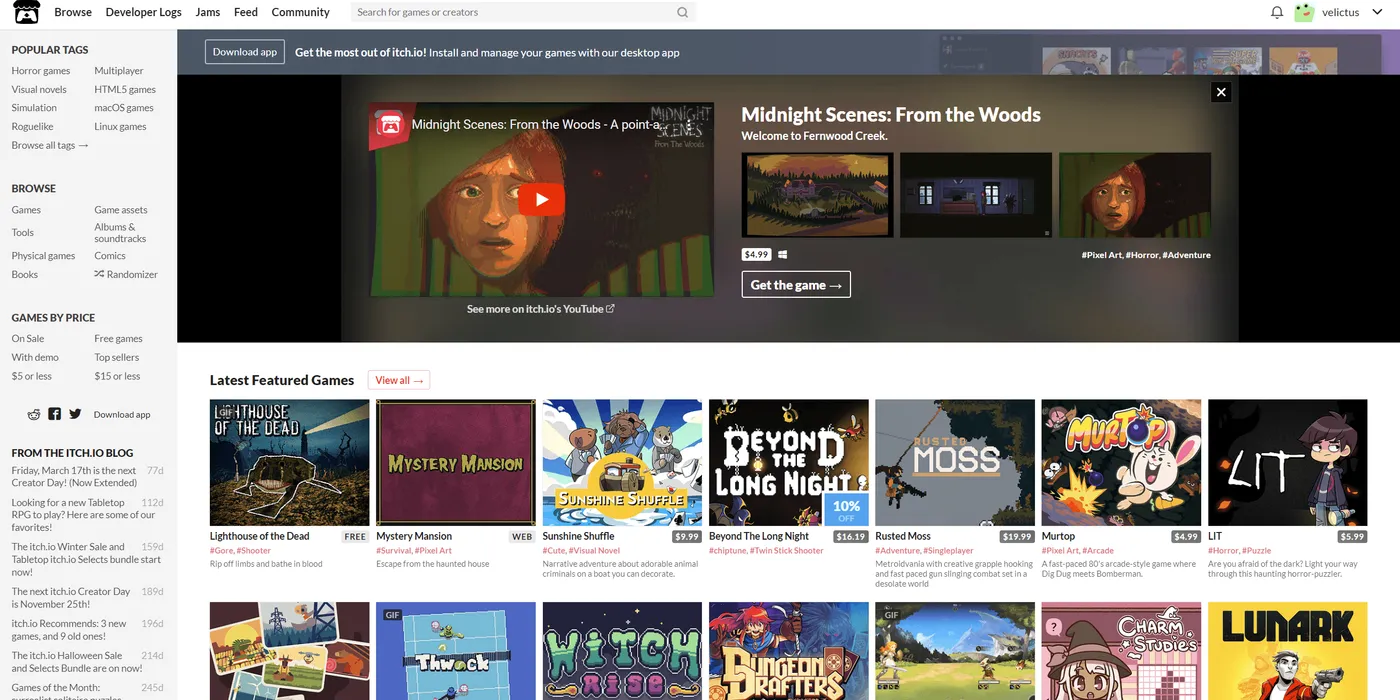Open the Visual novels tag
The height and width of the screenshot is (700, 1400).
coord(39,89)
